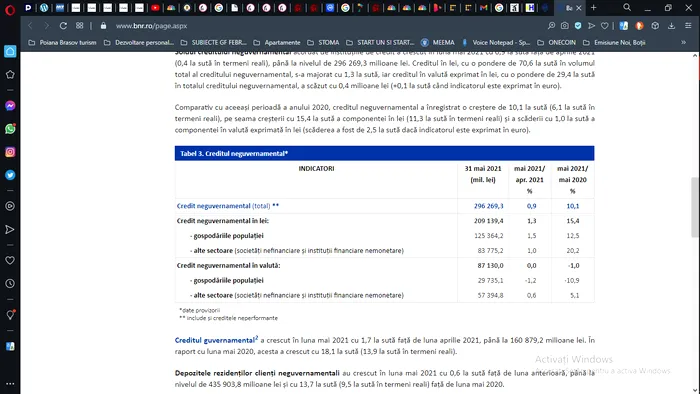
Task: Expand the ONECOIN bookmark folder
Action: coord(557,42)
